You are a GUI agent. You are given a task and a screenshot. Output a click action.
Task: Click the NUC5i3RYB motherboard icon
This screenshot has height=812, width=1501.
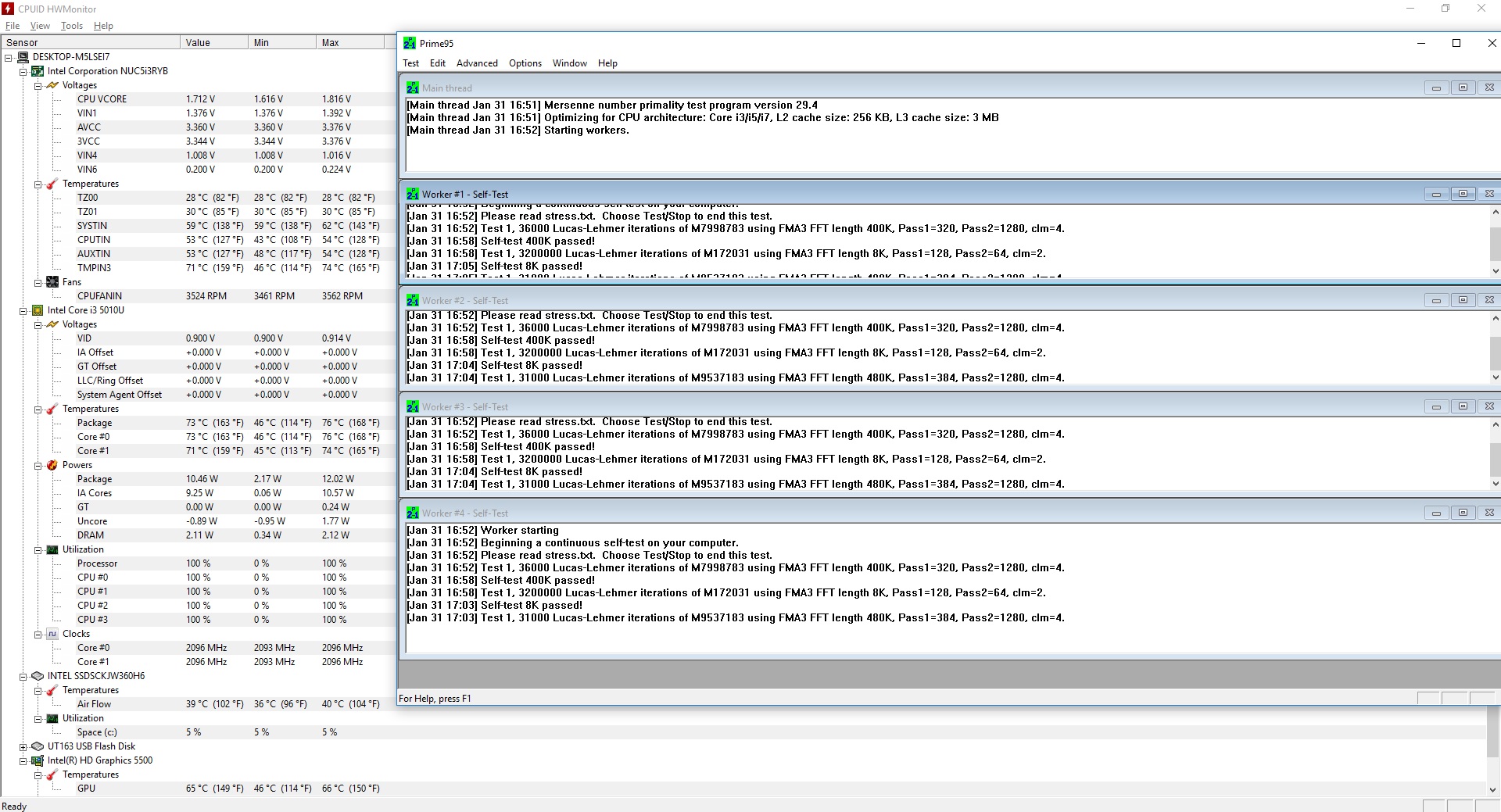tap(37, 71)
